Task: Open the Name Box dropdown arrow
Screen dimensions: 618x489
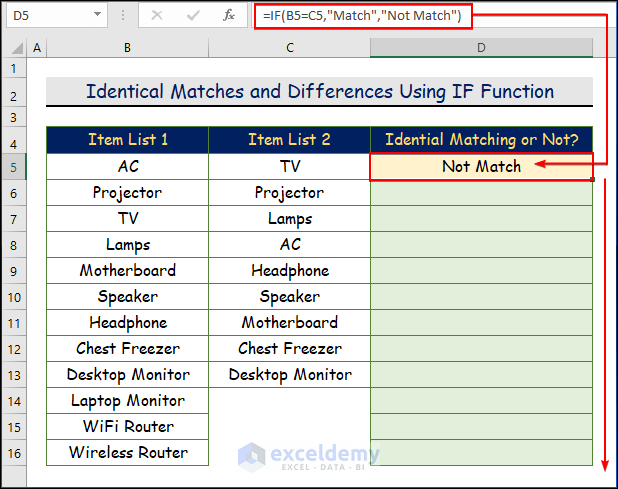Action: pos(97,16)
